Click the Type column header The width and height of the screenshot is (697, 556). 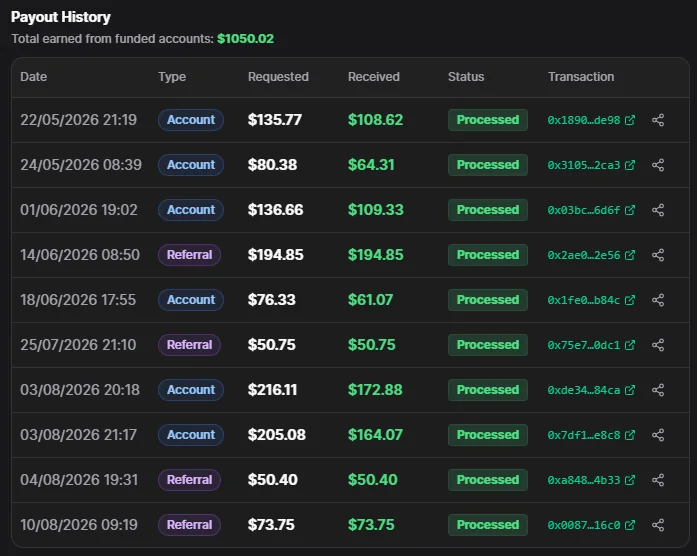(x=172, y=77)
